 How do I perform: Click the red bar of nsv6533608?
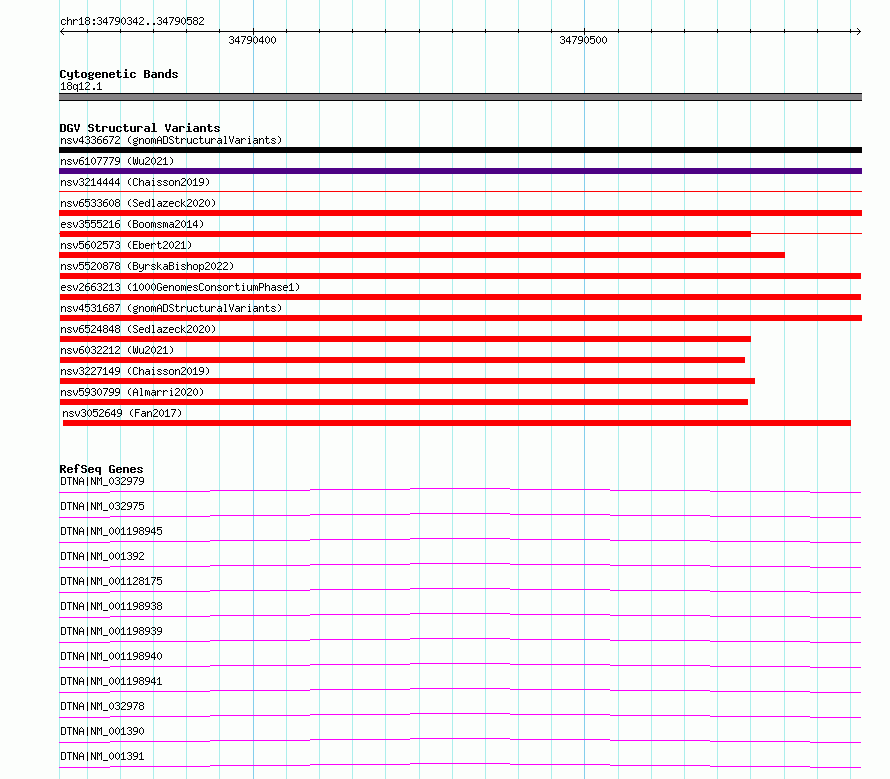(x=460, y=213)
